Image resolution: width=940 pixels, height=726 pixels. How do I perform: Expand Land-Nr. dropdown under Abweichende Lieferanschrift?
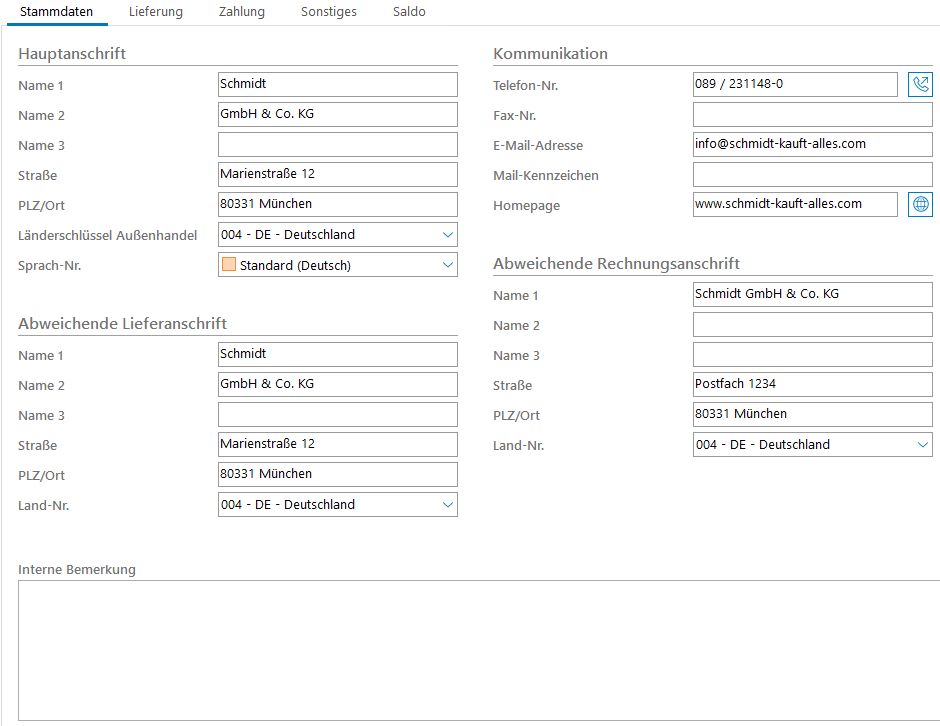click(447, 505)
